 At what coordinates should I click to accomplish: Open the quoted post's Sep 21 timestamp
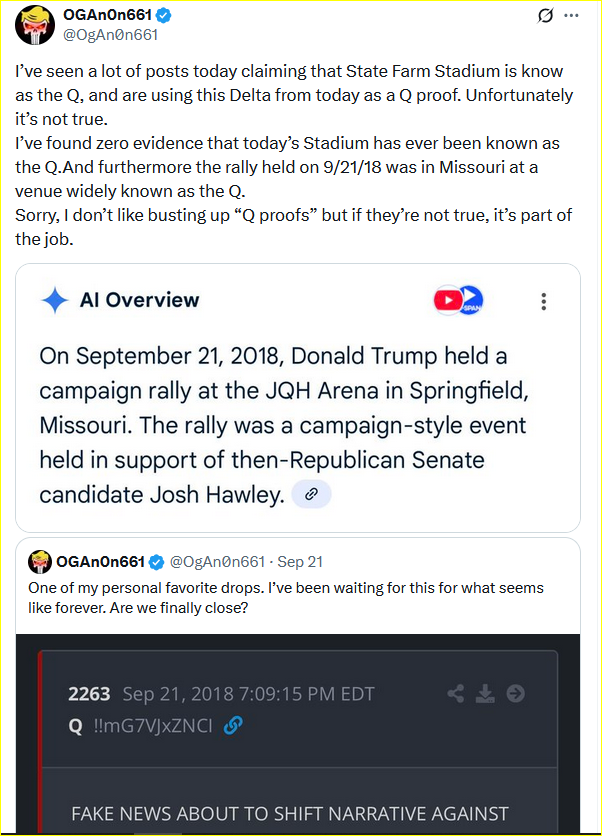[x=300, y=562]
